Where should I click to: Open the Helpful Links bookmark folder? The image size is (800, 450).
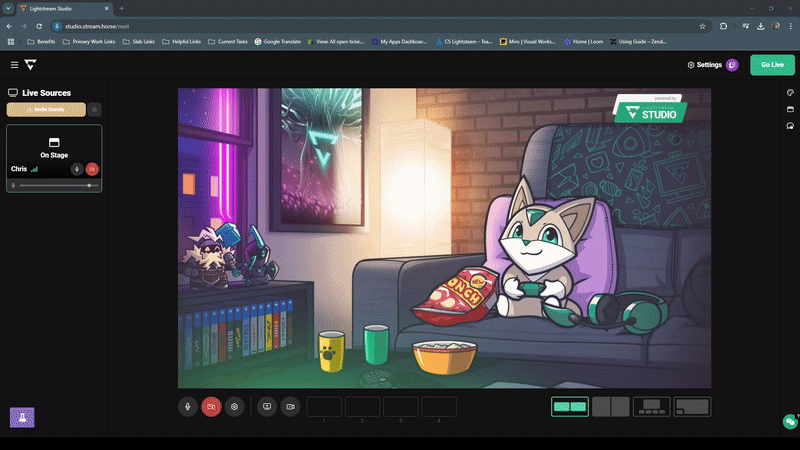point(181,42)
